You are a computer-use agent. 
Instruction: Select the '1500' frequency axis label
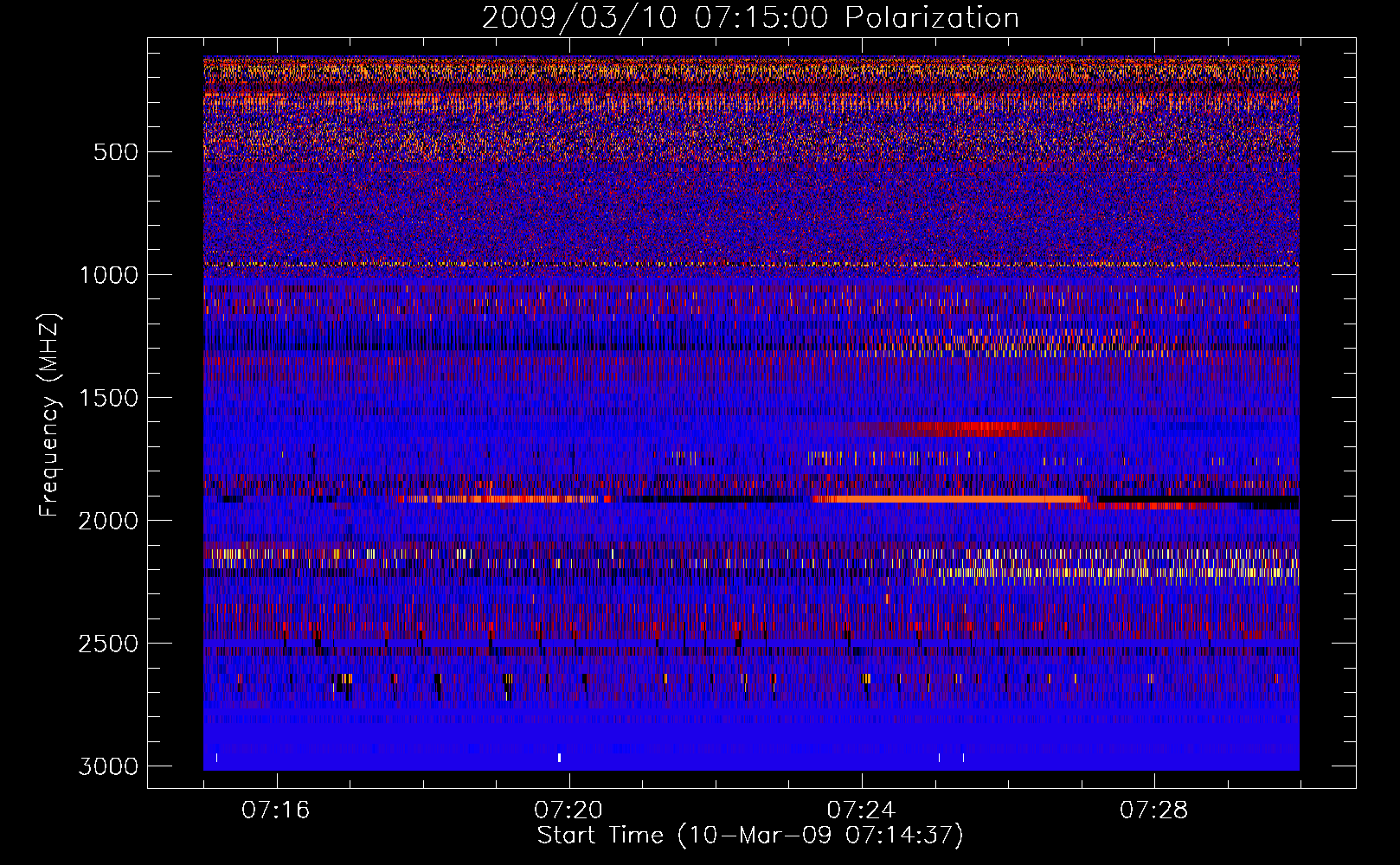(108, 398)
